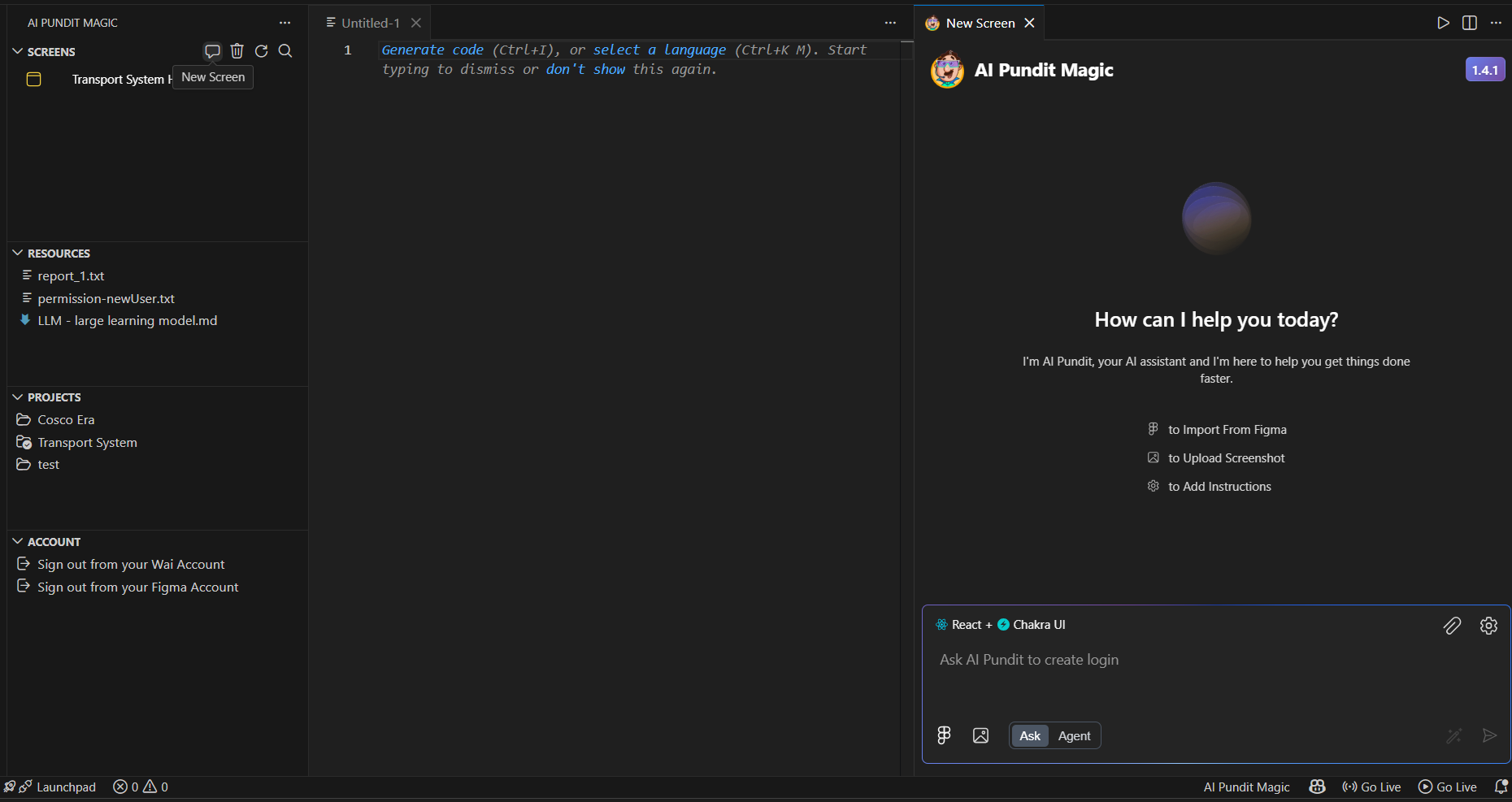Screen dimensions: 1512x802
Task: Select the Transport System screen in Screens list
Action: 122,79
